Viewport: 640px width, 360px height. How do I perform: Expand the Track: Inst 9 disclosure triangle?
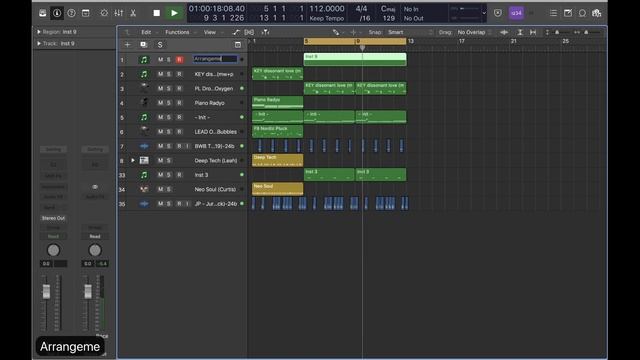coord(39,43)
